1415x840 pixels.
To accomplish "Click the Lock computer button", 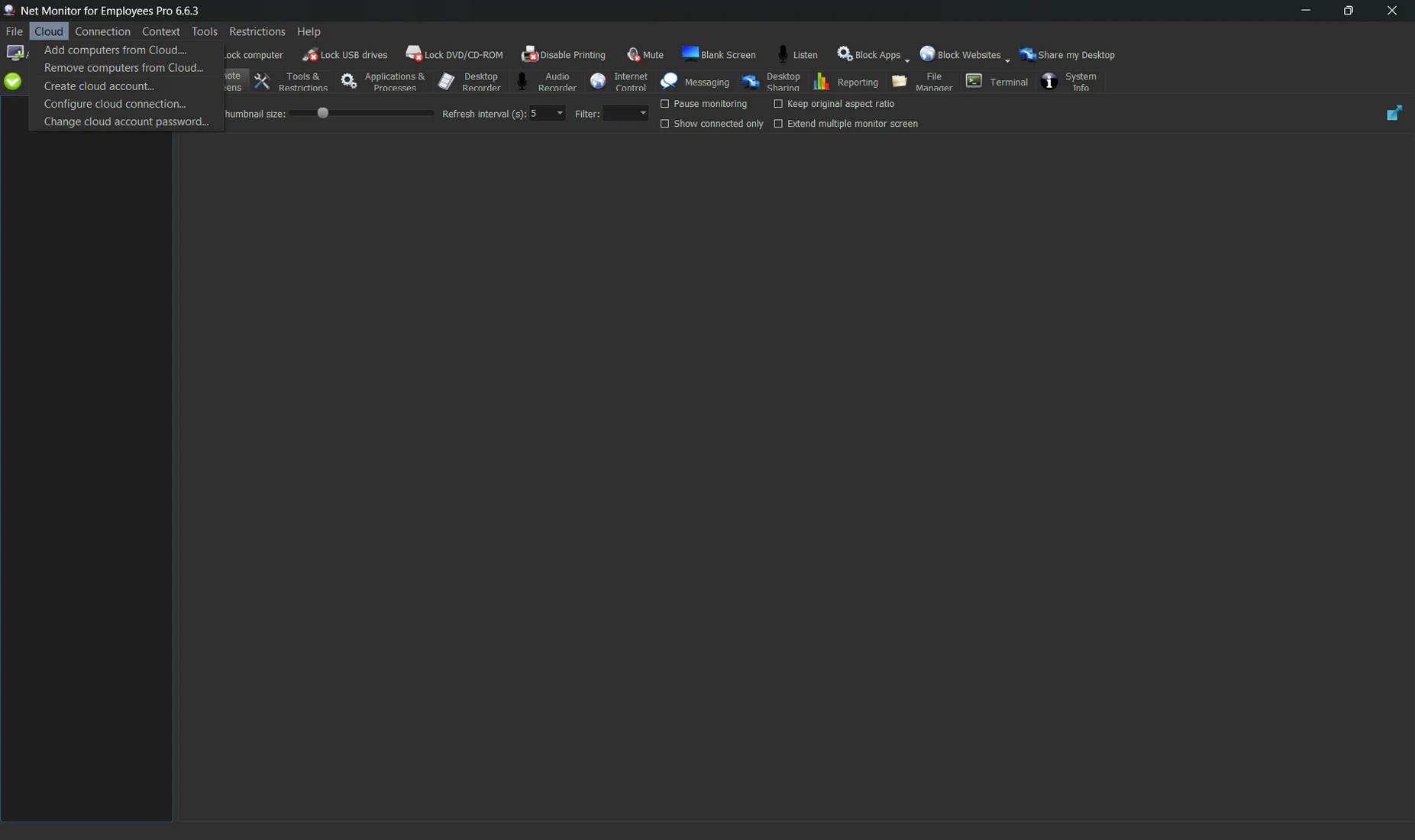I will [x=252, y=55].
